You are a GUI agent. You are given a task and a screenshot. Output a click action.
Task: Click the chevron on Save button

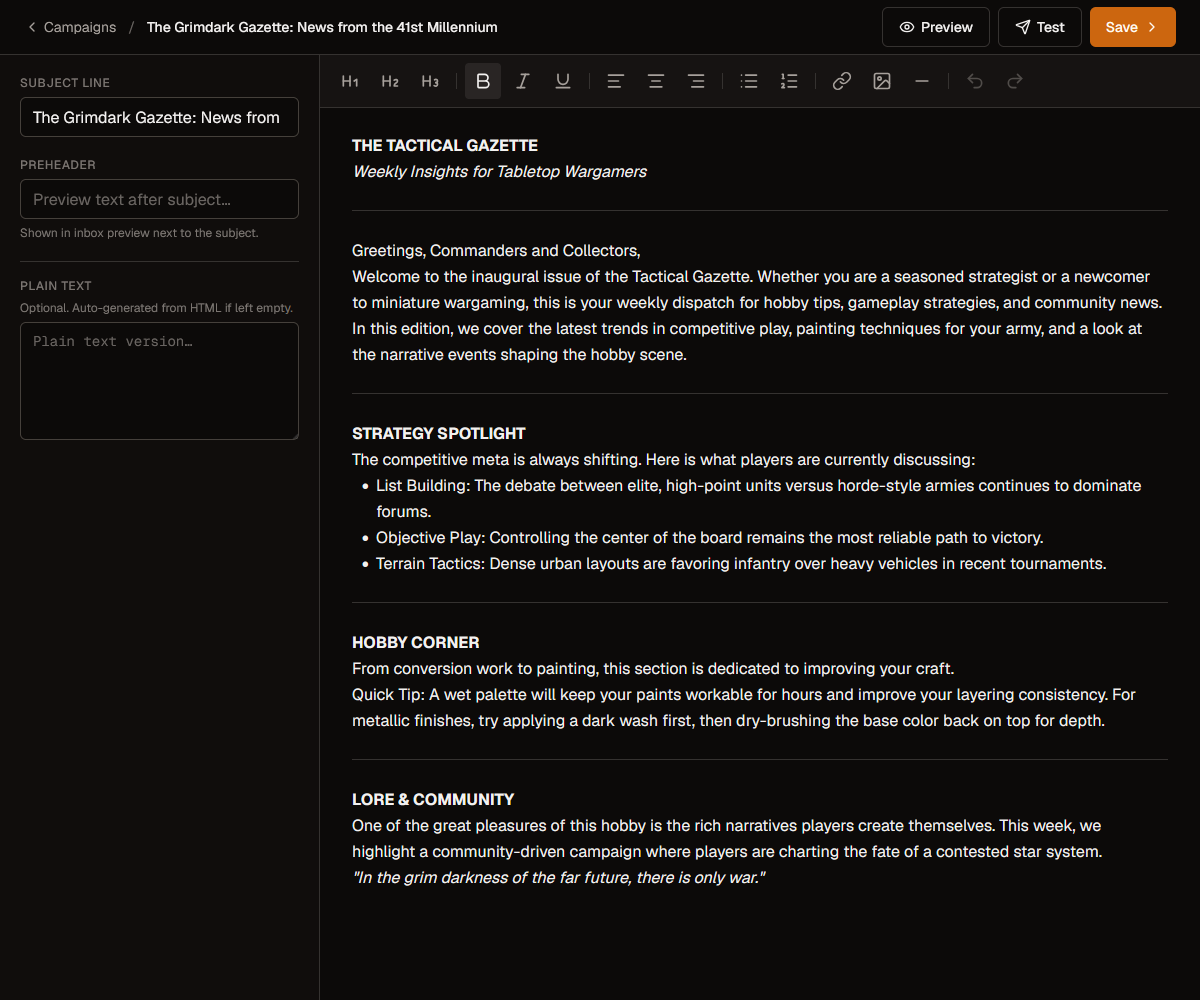(1152, 27)
